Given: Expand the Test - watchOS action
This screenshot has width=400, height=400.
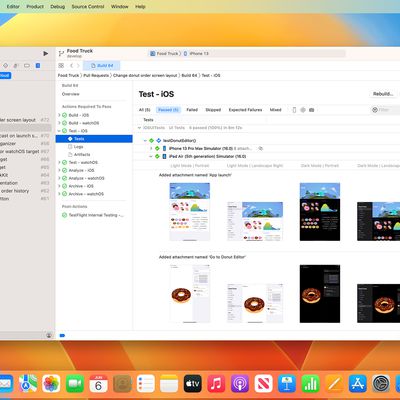Looking at the screenshot, I should pyautogui.click(x=59, y=162).
